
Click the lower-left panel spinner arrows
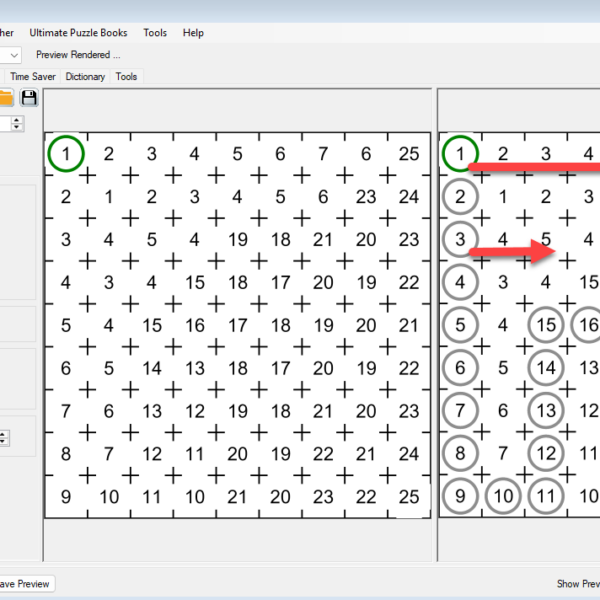point(3,438)
